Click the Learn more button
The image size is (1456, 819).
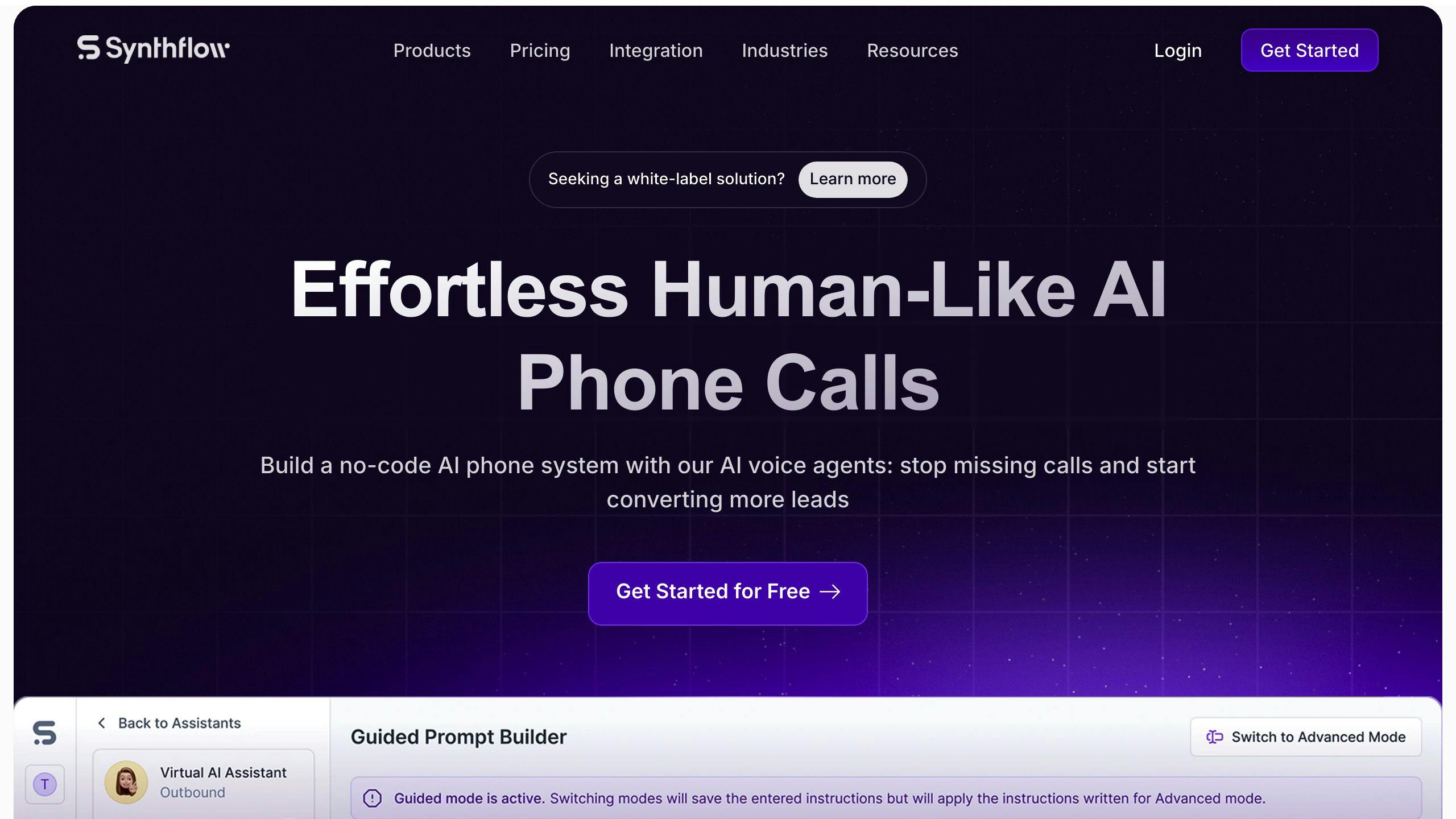pyautogui.click(x=853, y=179)
